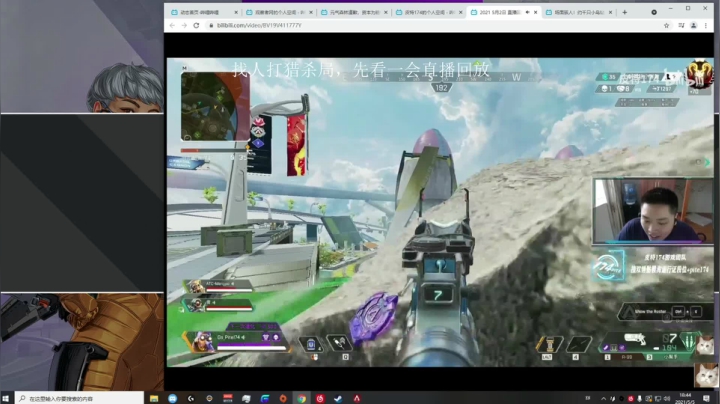Open the Windows notification center
The height and width of the screenshot is (404, 720).
click(x=706, y=398)
